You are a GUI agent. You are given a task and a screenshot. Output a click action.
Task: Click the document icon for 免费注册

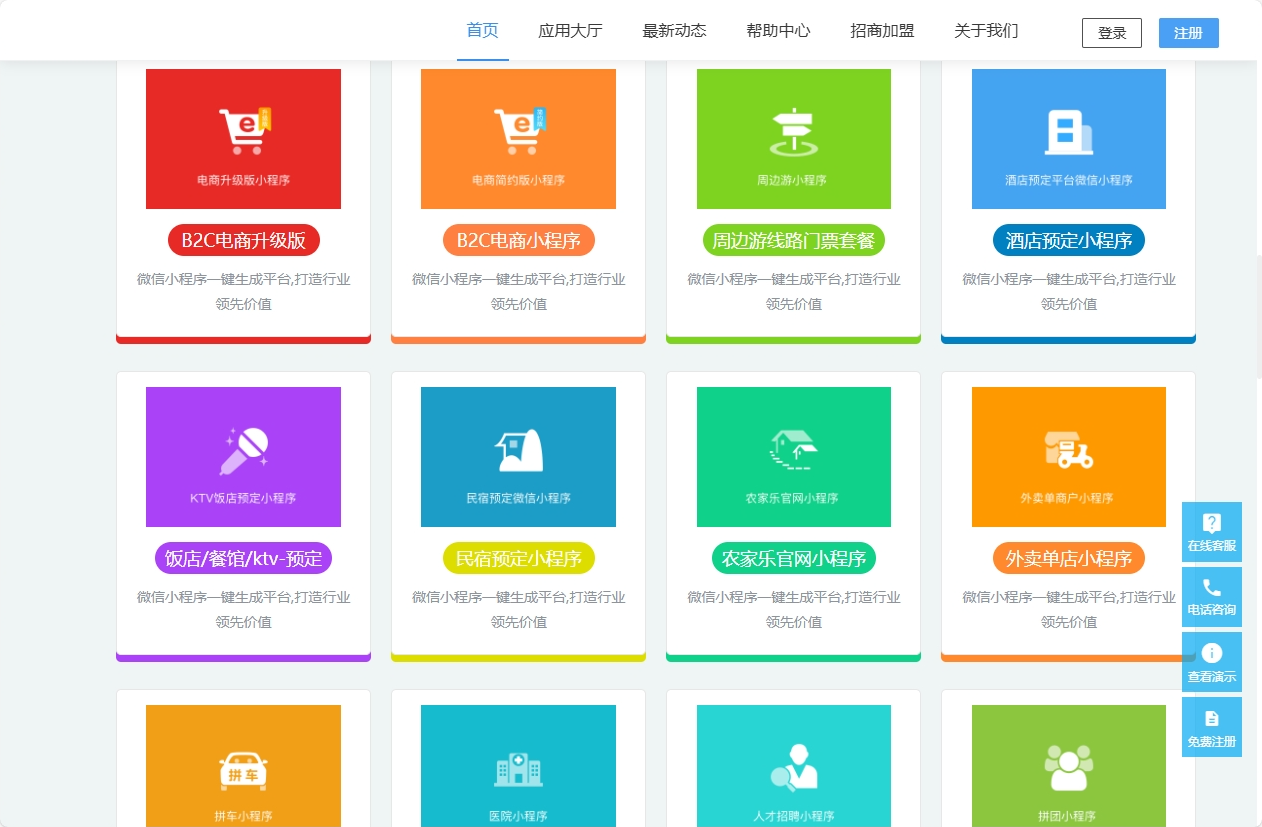(1212, 718)
